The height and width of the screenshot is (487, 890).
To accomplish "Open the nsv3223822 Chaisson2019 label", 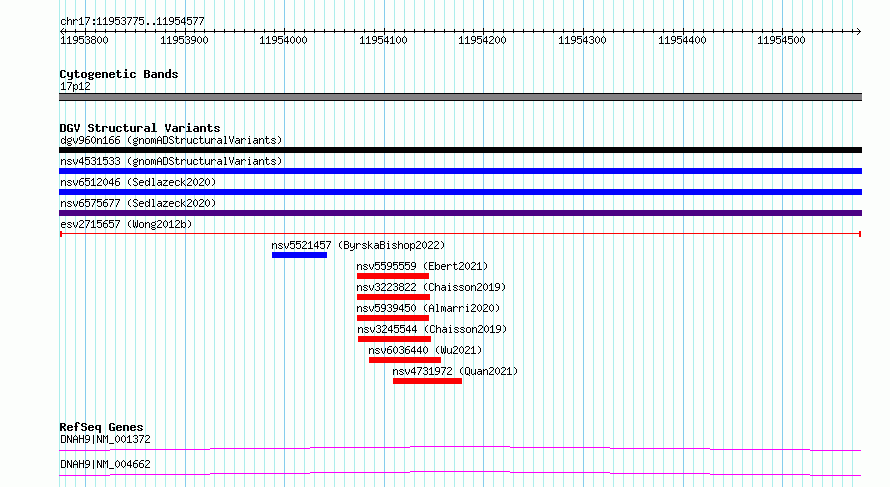I will tap(431, 287).
